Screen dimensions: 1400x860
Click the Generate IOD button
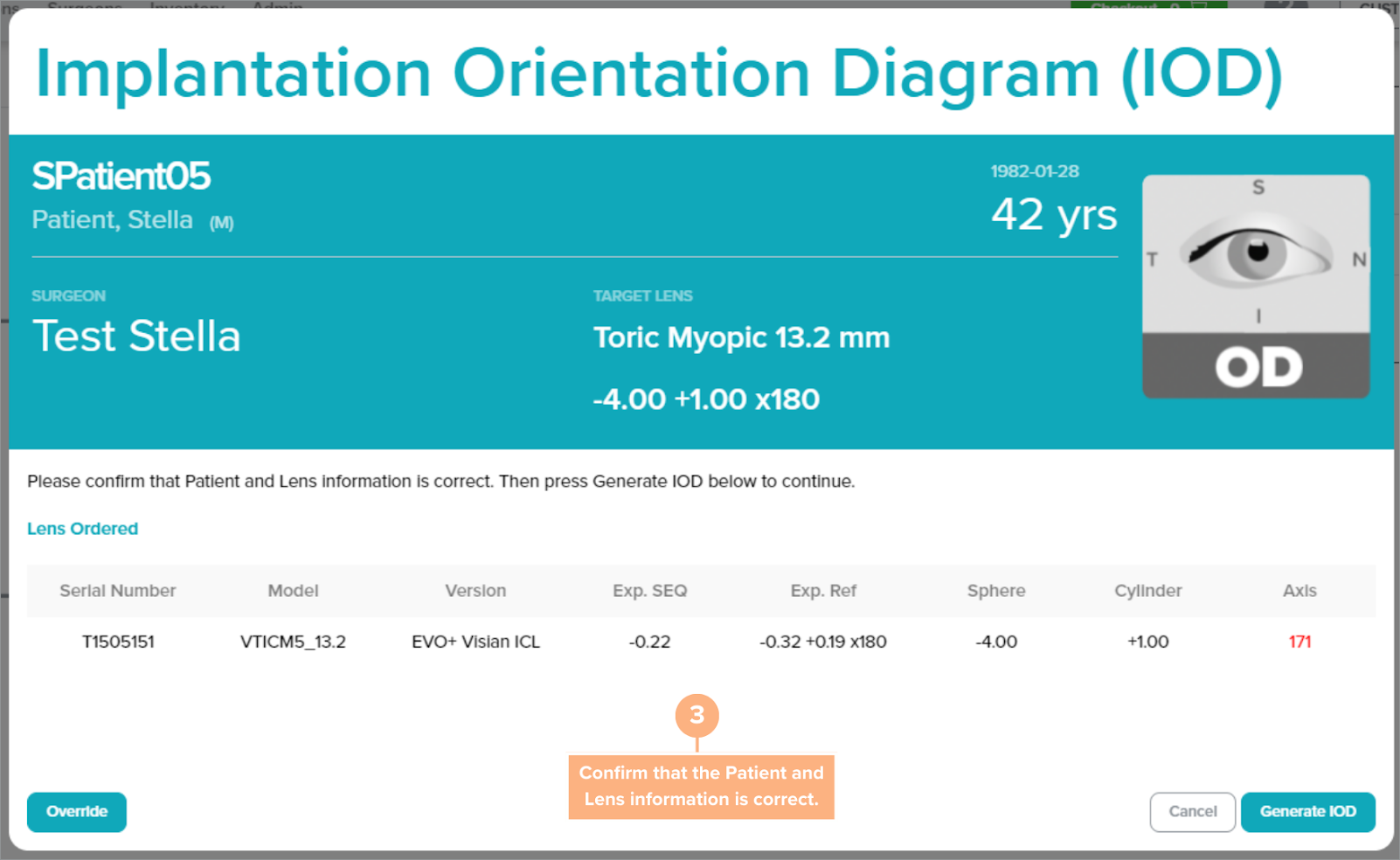1307,812
